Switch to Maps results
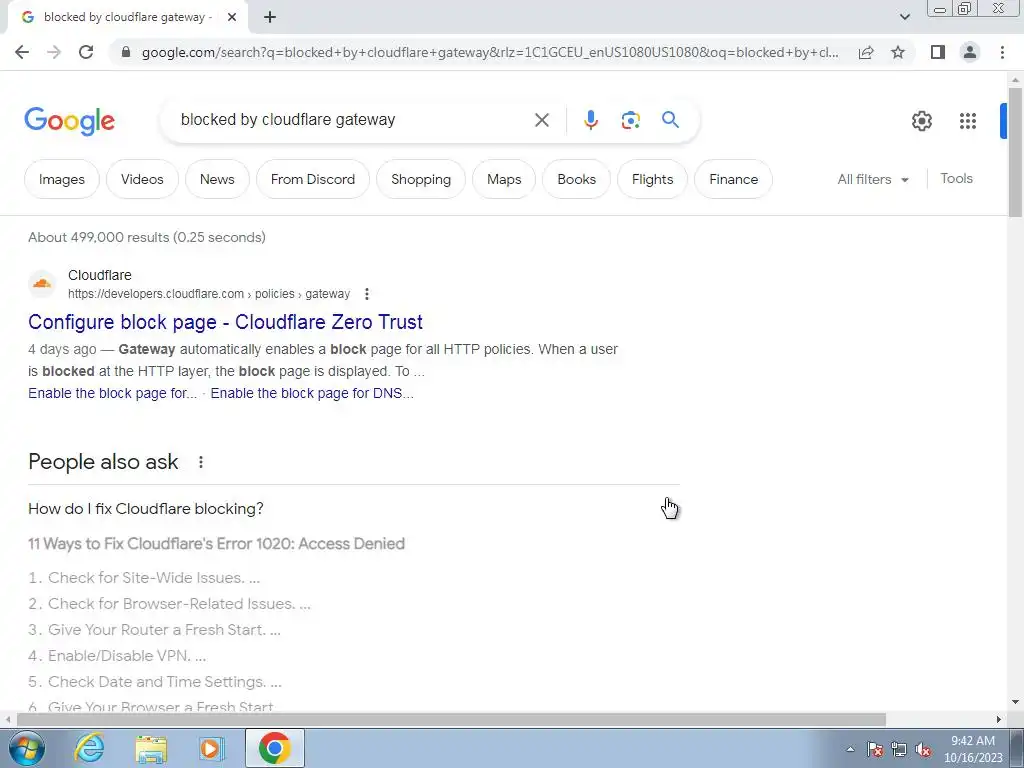 [504, 179]
